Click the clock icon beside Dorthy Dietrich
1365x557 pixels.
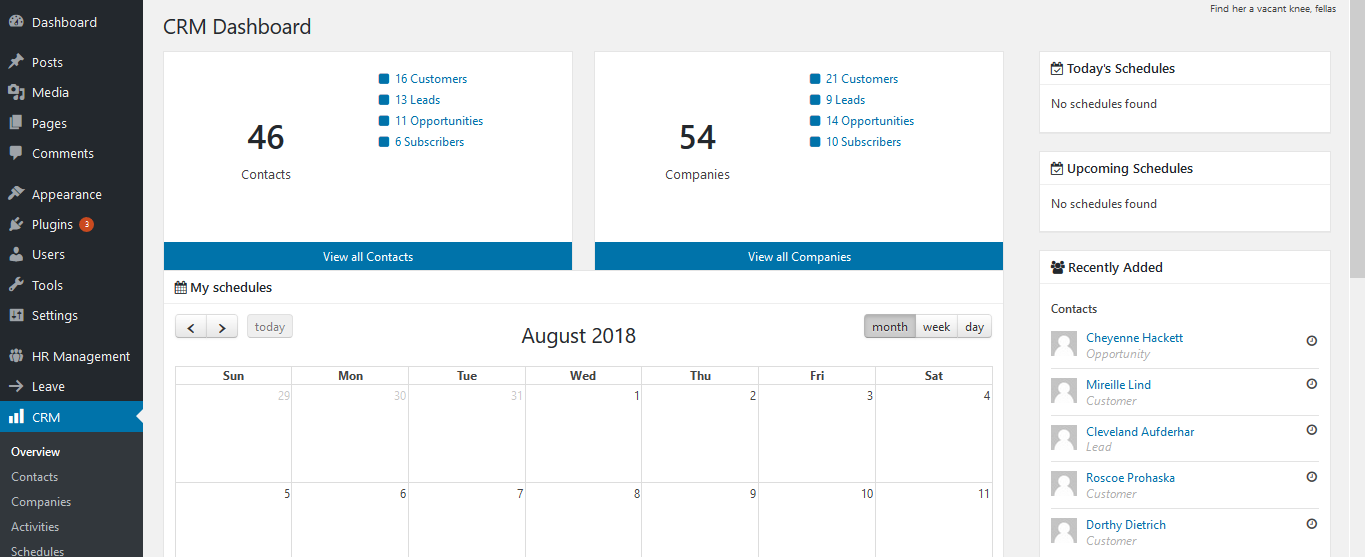pos(1312,524)
